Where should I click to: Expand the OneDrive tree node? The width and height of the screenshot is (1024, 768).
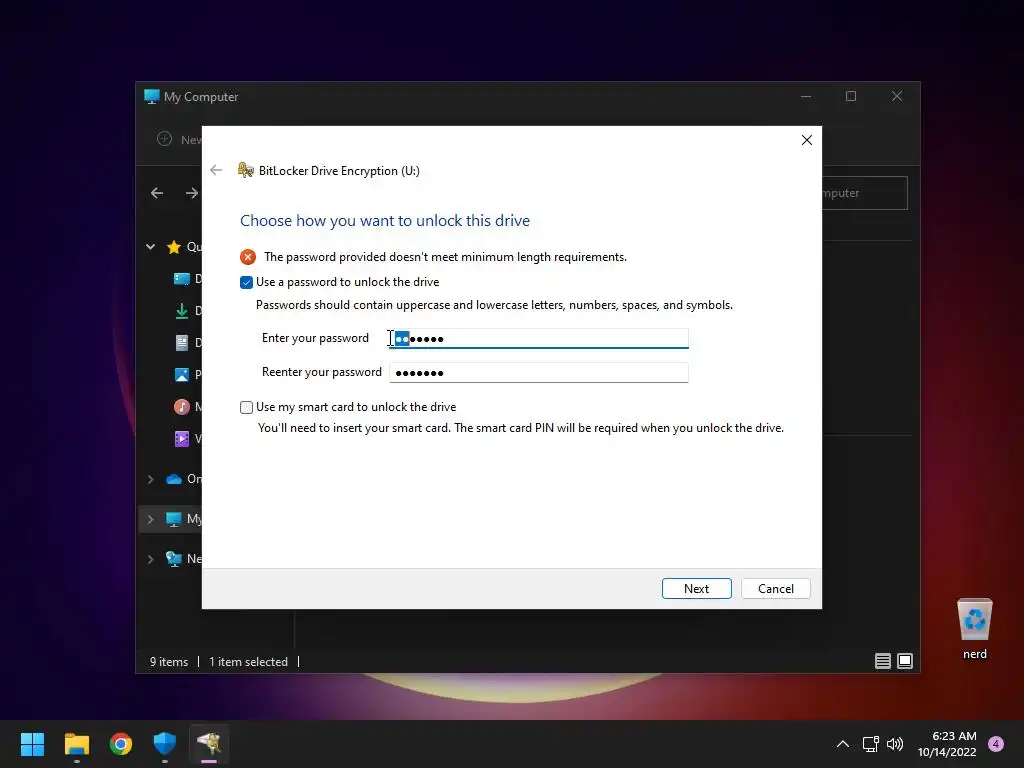(150, 479)
